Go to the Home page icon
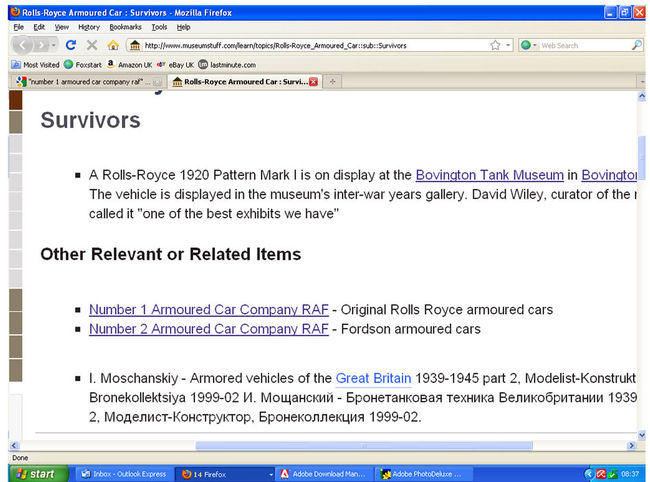This screenshot has height=482, width=650. pyautogui.click(x=113, y=45)
